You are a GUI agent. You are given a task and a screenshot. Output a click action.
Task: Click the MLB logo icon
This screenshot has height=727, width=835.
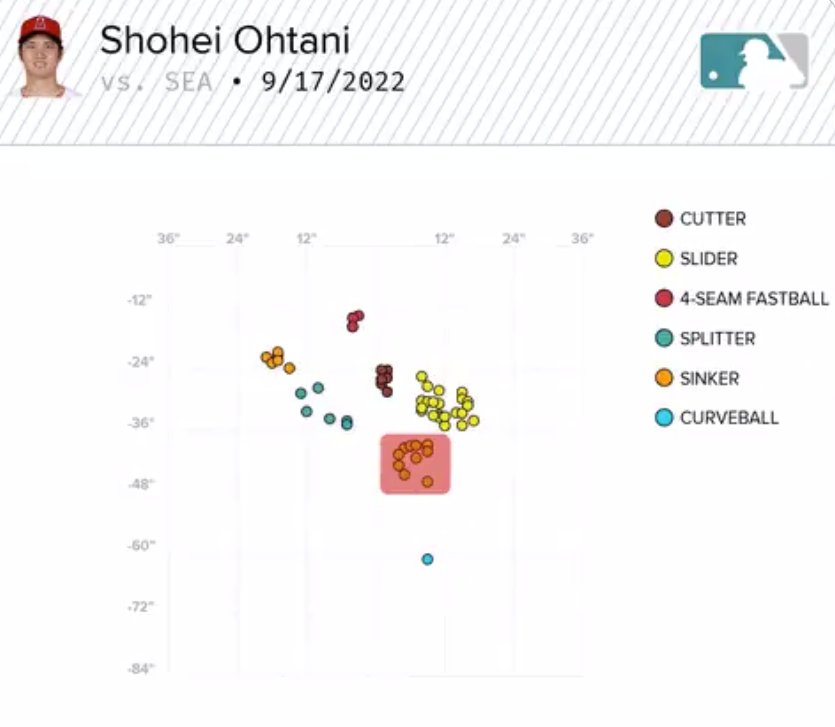pos(754,61)
